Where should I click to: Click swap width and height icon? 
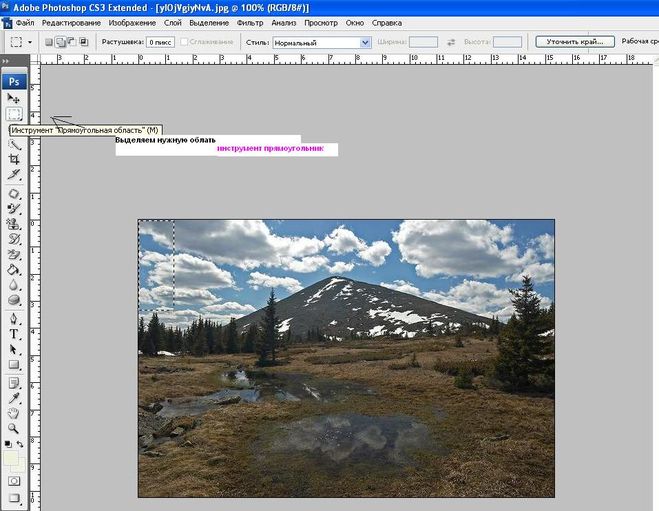(451, 42)
